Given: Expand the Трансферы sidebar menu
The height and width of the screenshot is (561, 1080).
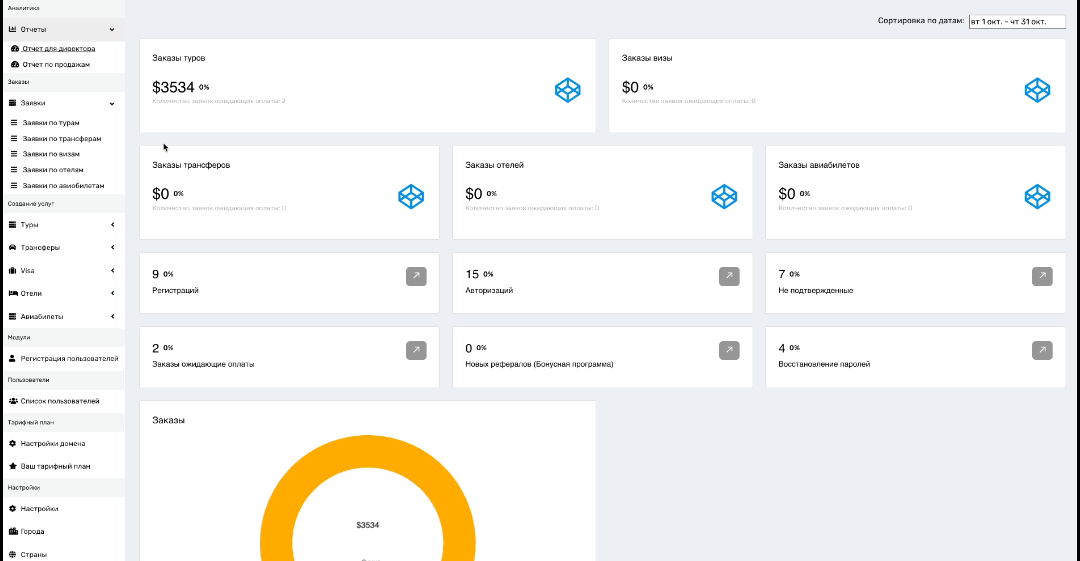Looking at the screenshot, I should tap(62, 248).
